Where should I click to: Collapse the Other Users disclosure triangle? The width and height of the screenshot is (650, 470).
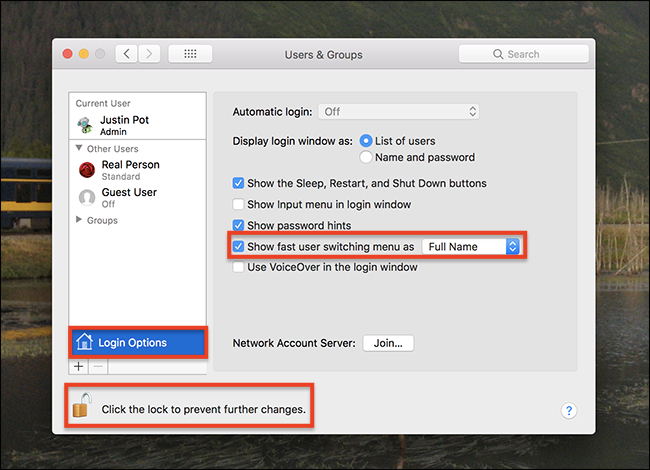pyautogui.click(x=79, y=148)
